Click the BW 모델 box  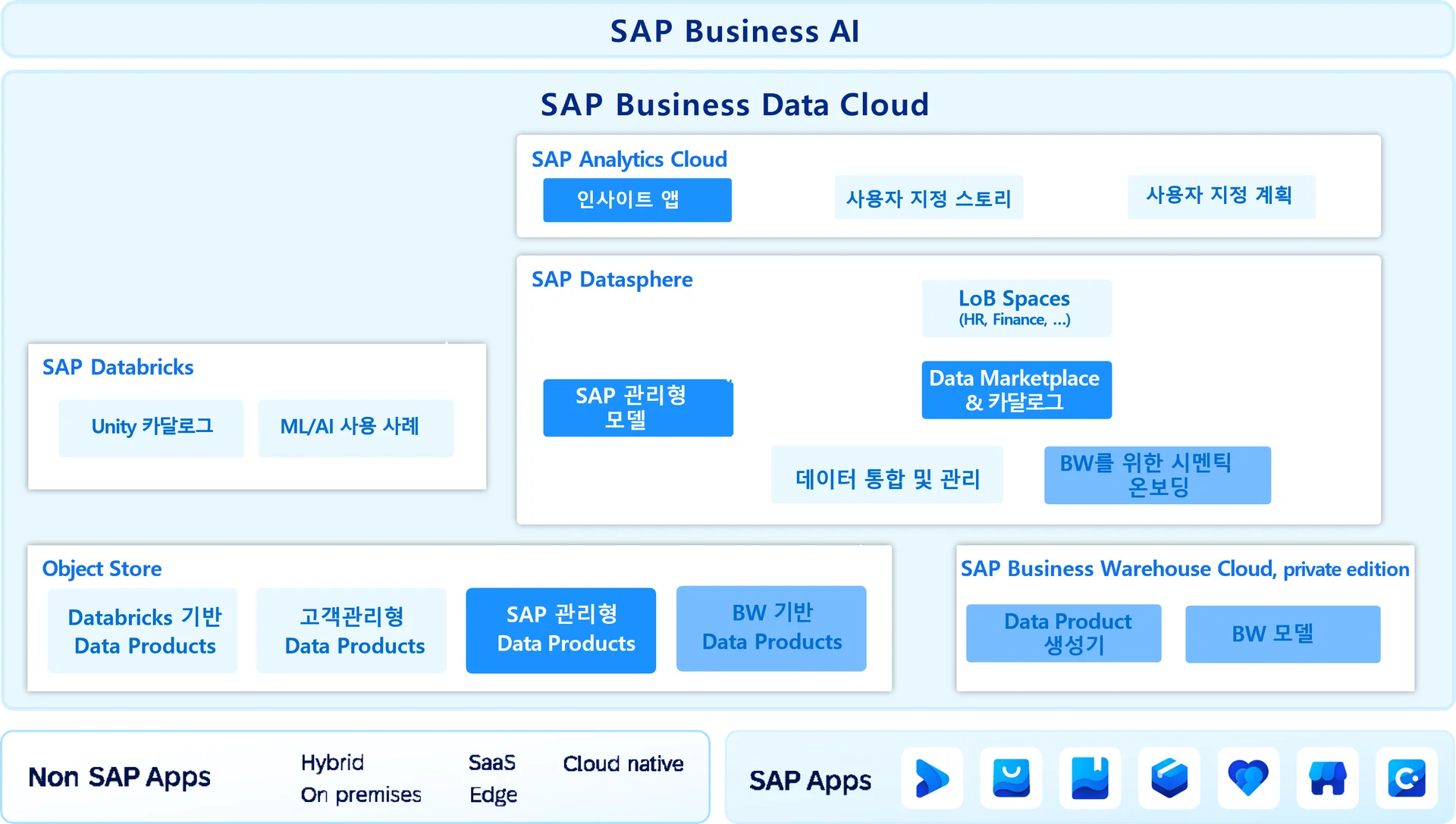pyautogui.click(x=1282, y=634)
